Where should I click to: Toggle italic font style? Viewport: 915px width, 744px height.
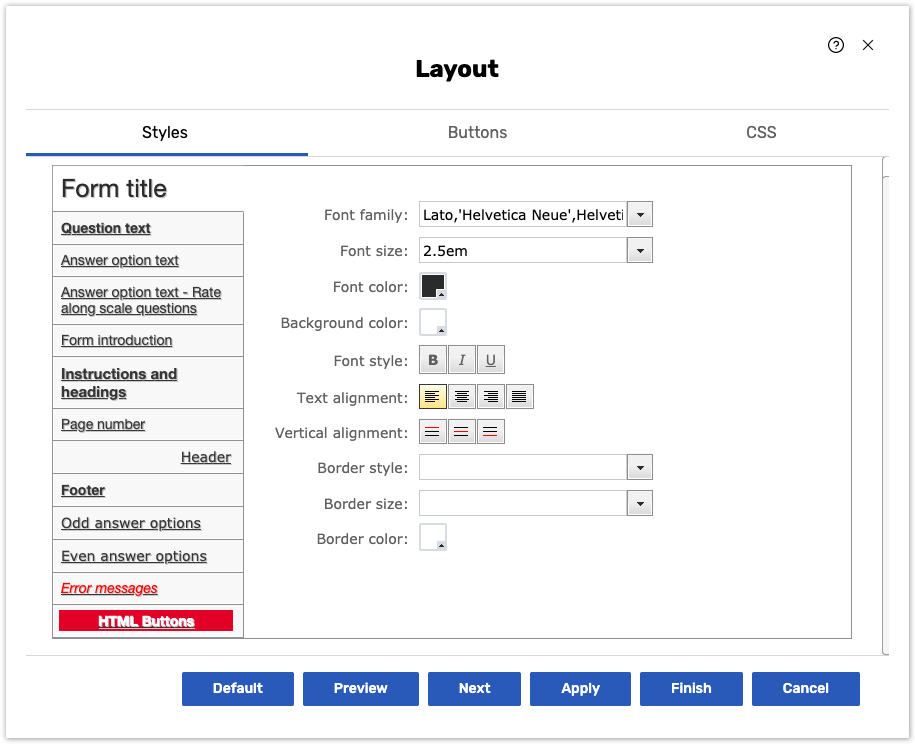coord(462,361)
